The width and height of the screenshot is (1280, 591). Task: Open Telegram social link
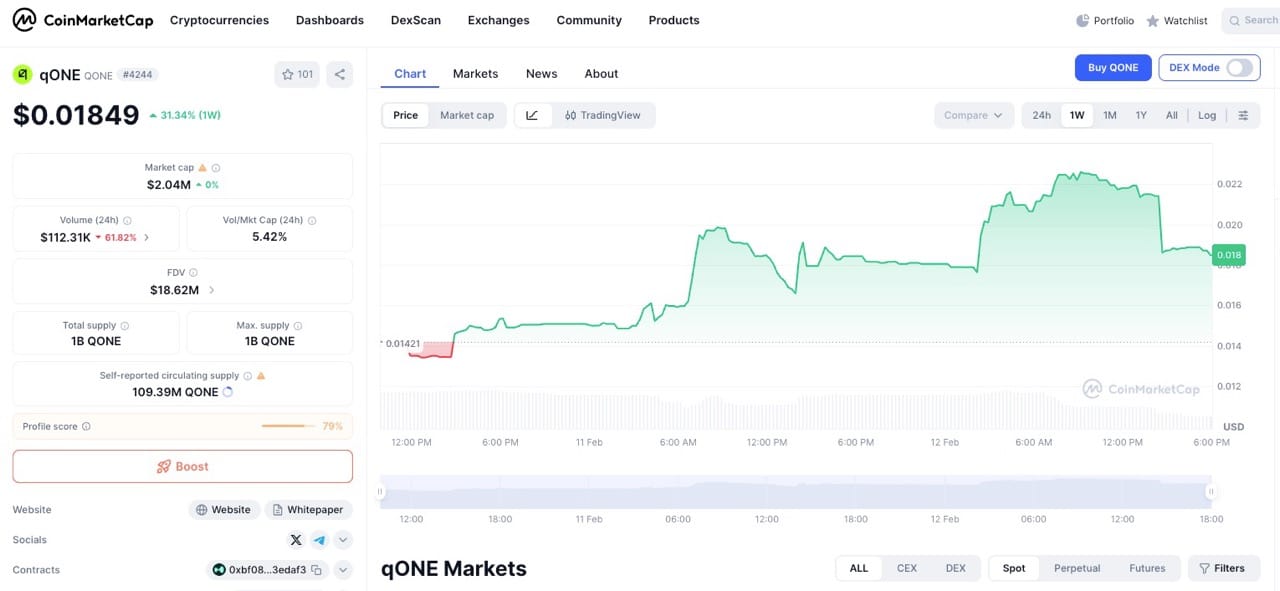coord(319,540)
